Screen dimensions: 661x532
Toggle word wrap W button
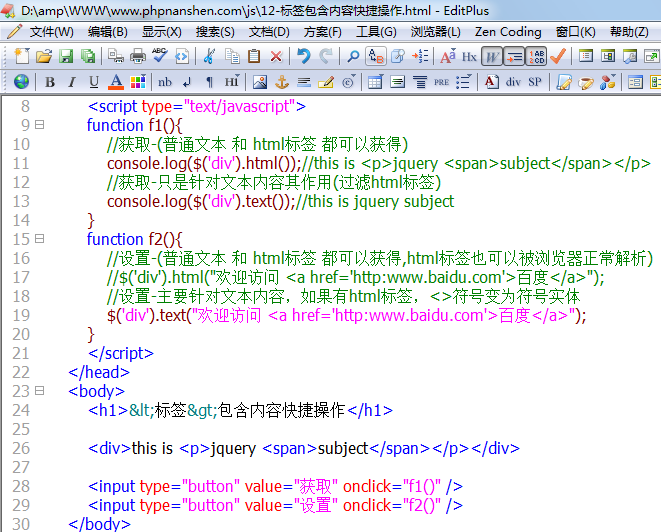click(492, 56)
